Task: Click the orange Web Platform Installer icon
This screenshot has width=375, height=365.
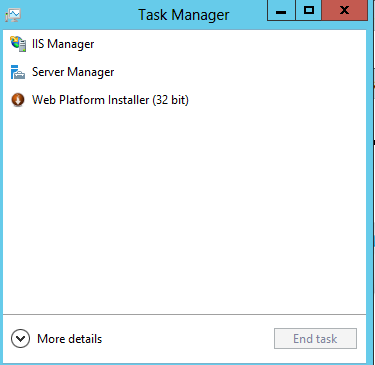Action: coord(18,100)
